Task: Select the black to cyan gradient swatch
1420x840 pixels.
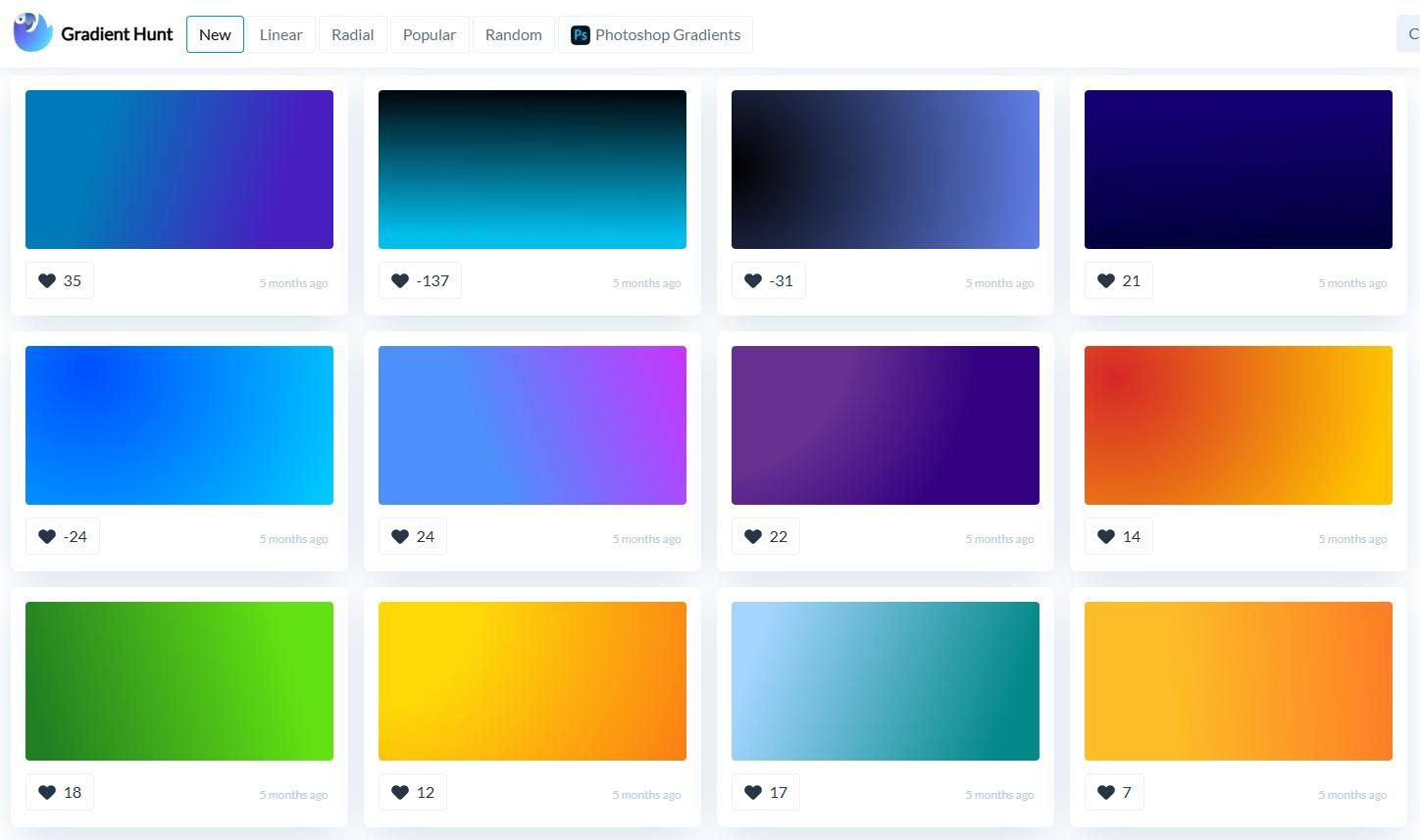Action: [x=532, y=170]
